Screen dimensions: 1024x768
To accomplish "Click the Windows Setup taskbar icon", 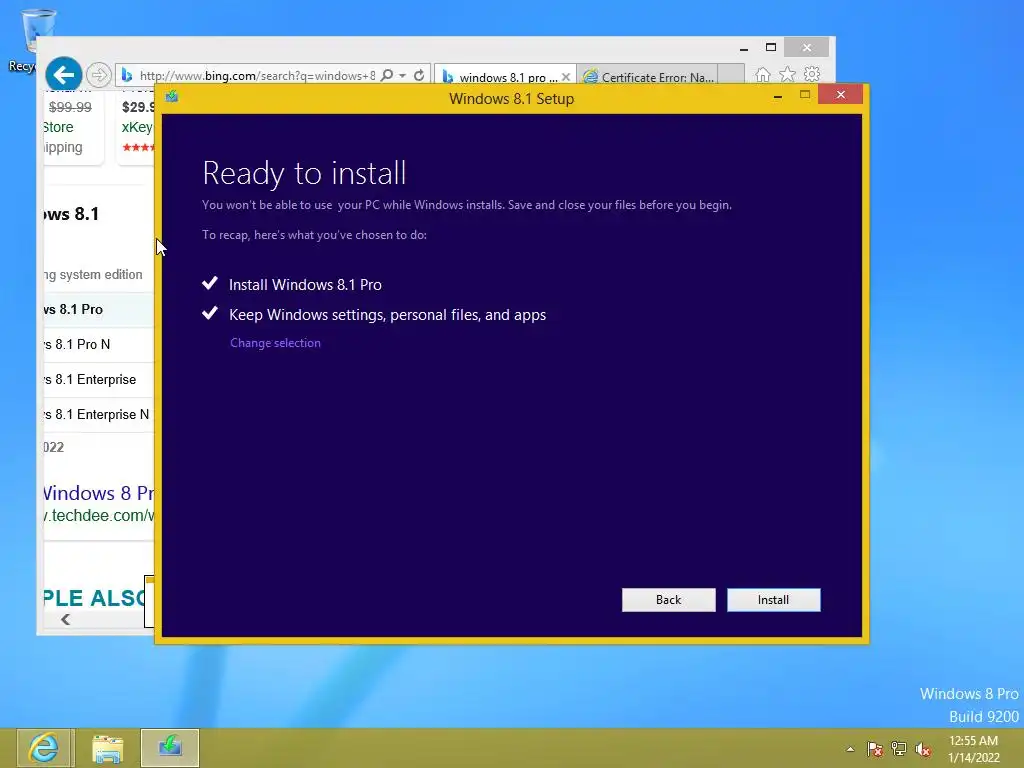I will 170,748.
